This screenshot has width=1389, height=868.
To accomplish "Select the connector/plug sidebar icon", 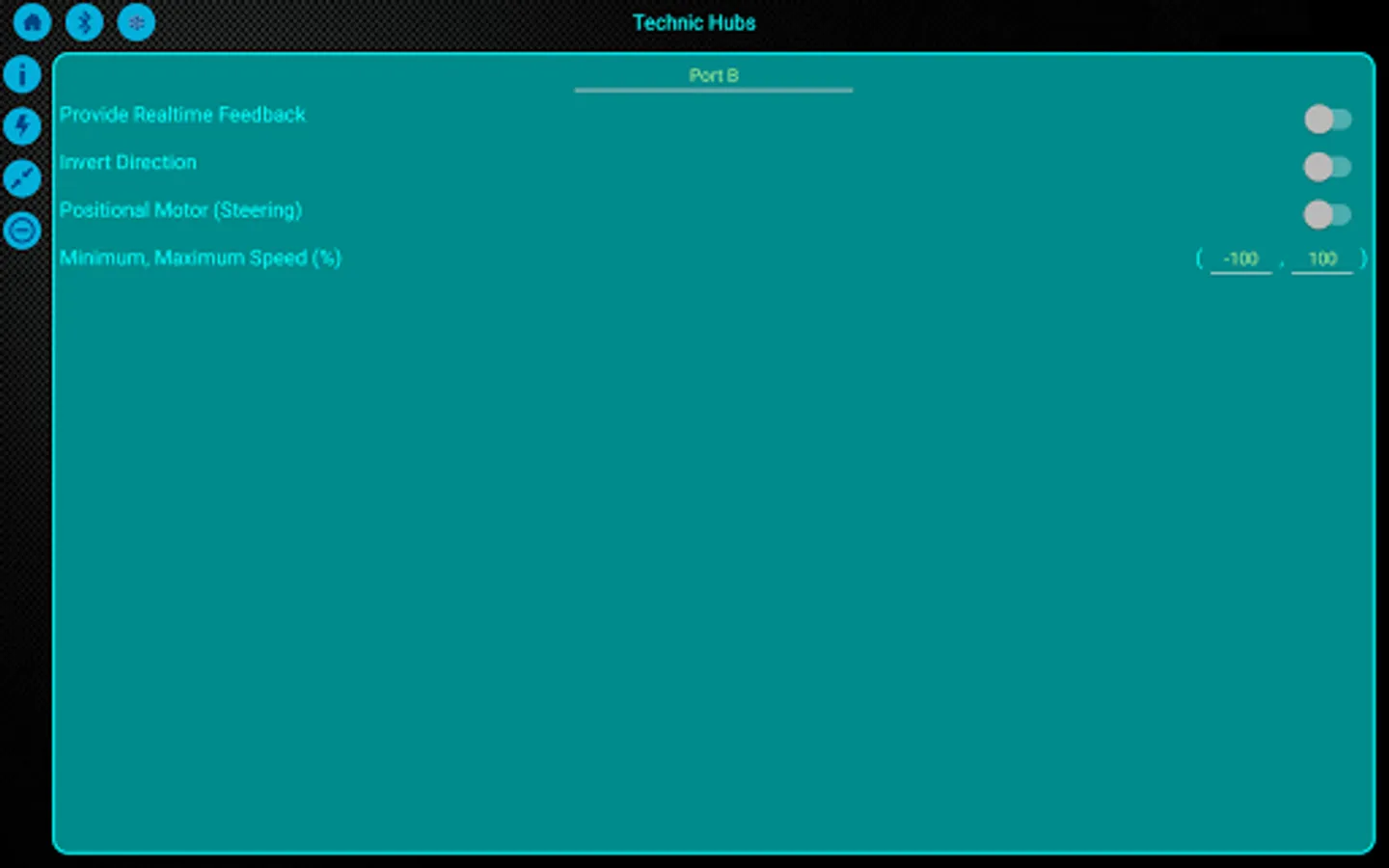I will (22, 178).
